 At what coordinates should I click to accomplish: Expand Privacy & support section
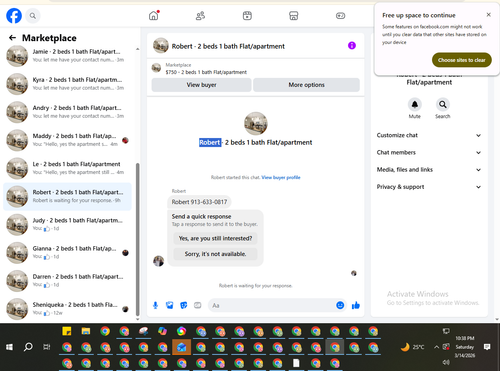[x=429, y=187]
